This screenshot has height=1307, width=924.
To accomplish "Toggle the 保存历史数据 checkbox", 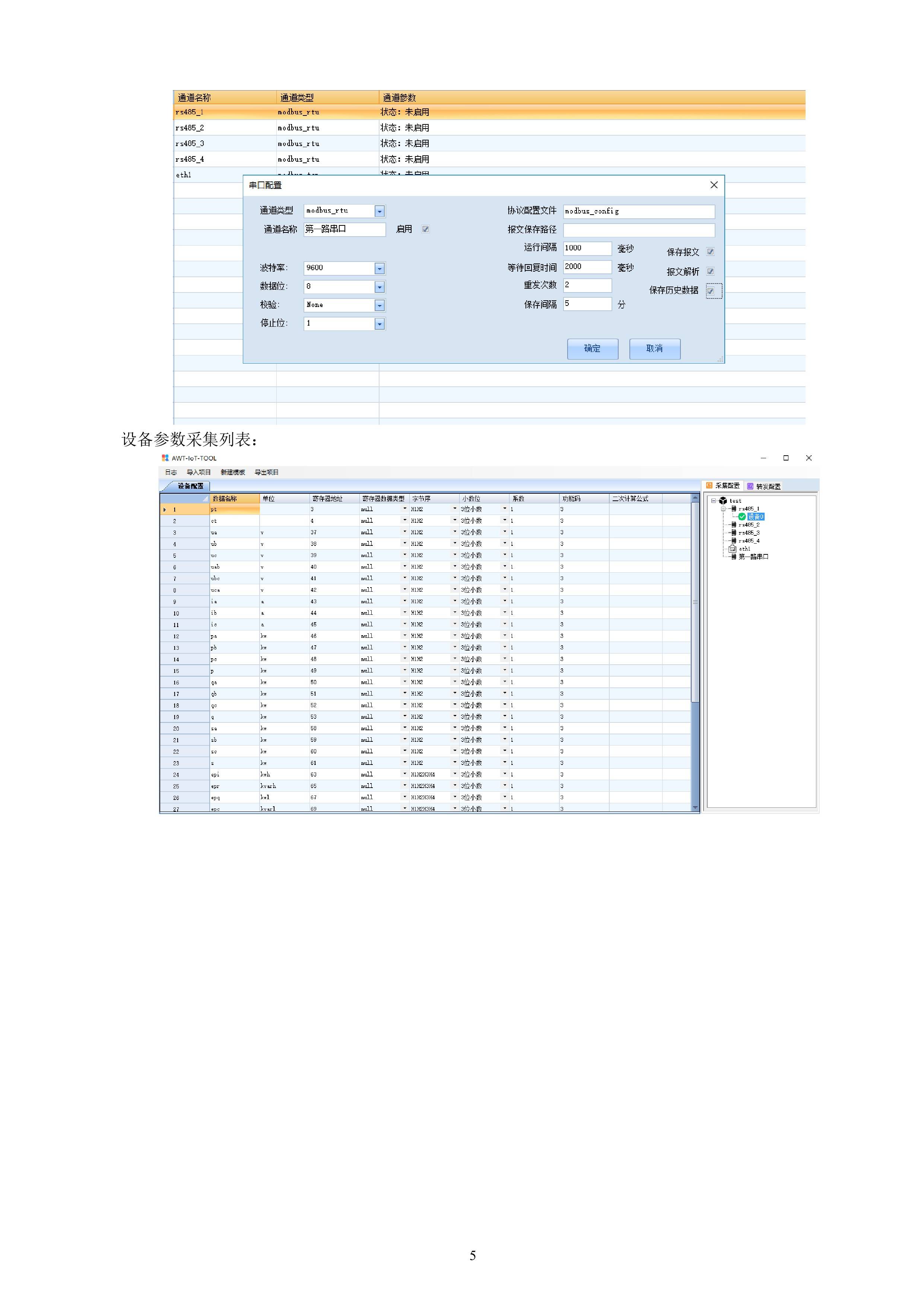I will click(x=710, y=291).
